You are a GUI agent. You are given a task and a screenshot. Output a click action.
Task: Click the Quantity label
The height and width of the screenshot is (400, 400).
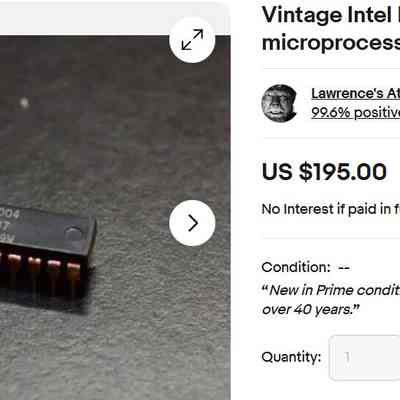tap(291, 357)
